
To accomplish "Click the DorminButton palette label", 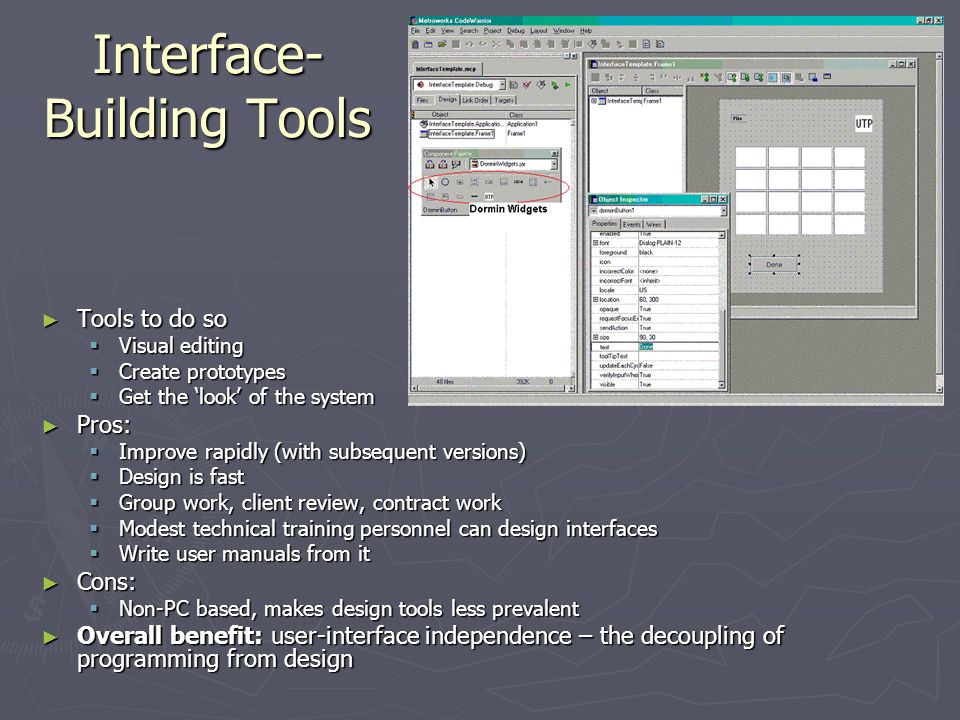I will [x=440, y=210].
